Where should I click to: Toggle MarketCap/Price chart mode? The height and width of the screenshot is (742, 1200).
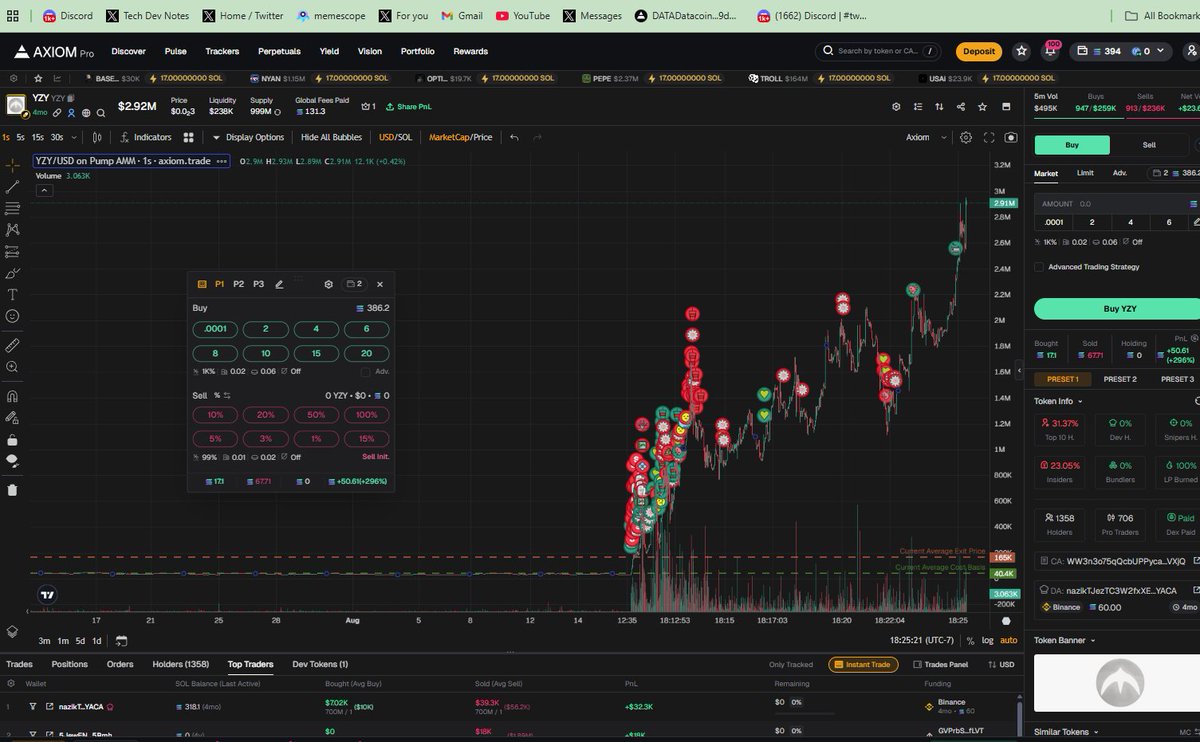(460, 137)
